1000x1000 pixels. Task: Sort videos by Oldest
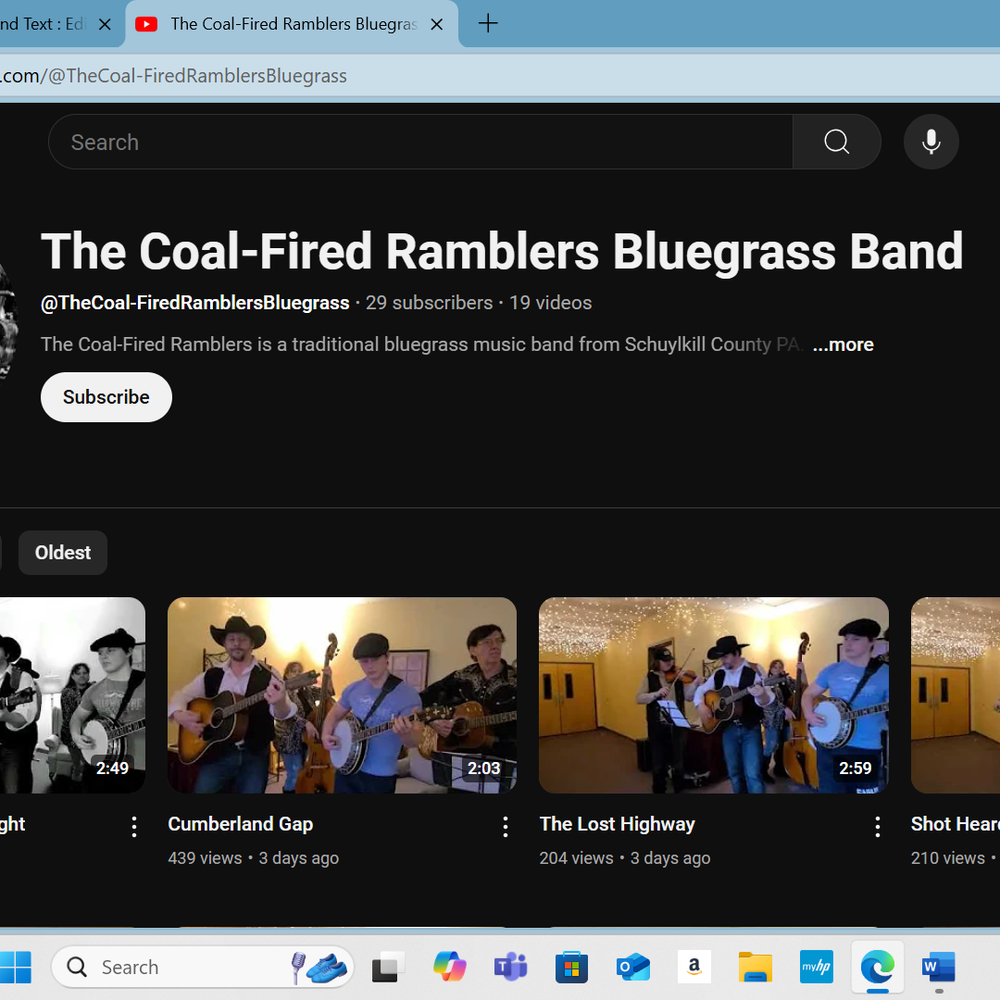[63, 553]
